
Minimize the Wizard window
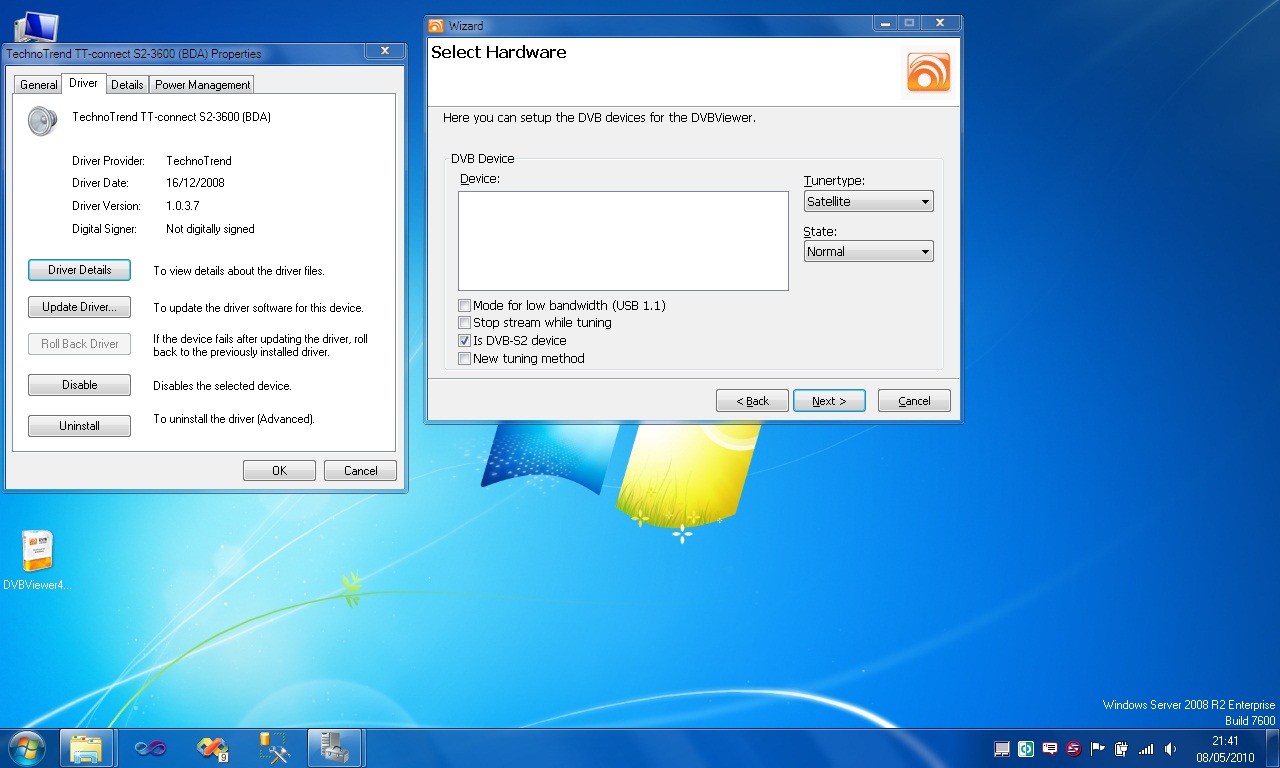click(x=885, y=23)
